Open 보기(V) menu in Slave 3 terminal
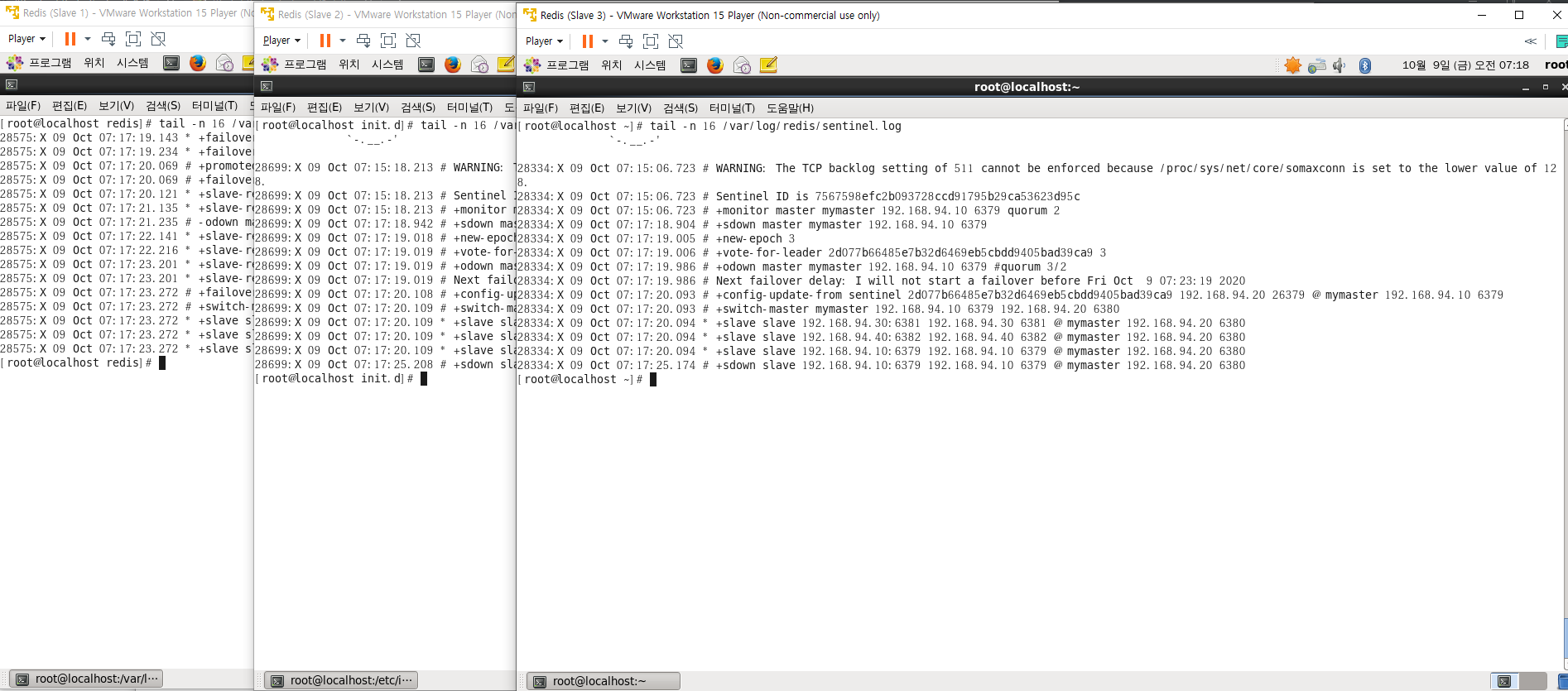 [633, 108]
